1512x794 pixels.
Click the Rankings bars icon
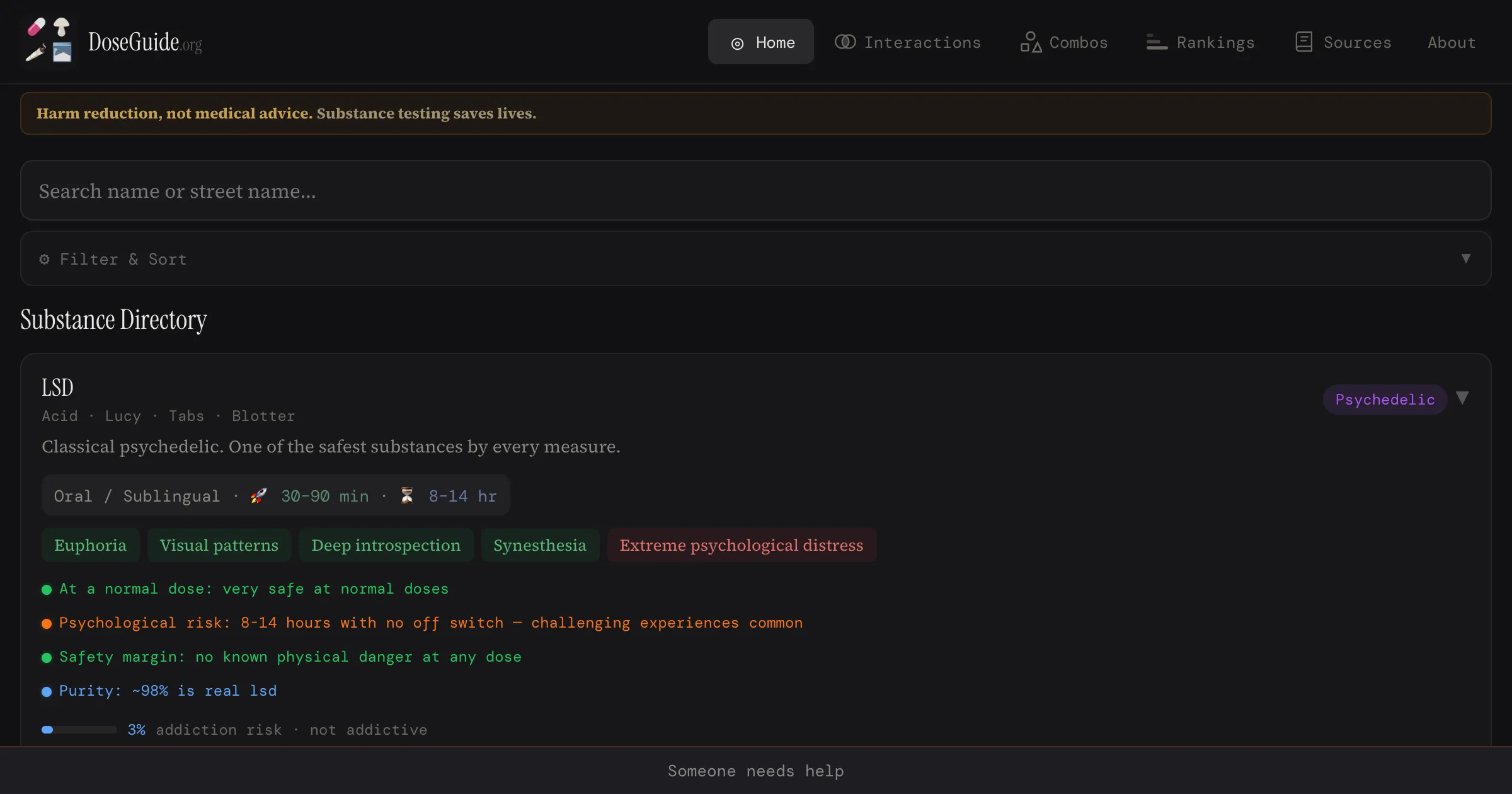coord(1157,42)
